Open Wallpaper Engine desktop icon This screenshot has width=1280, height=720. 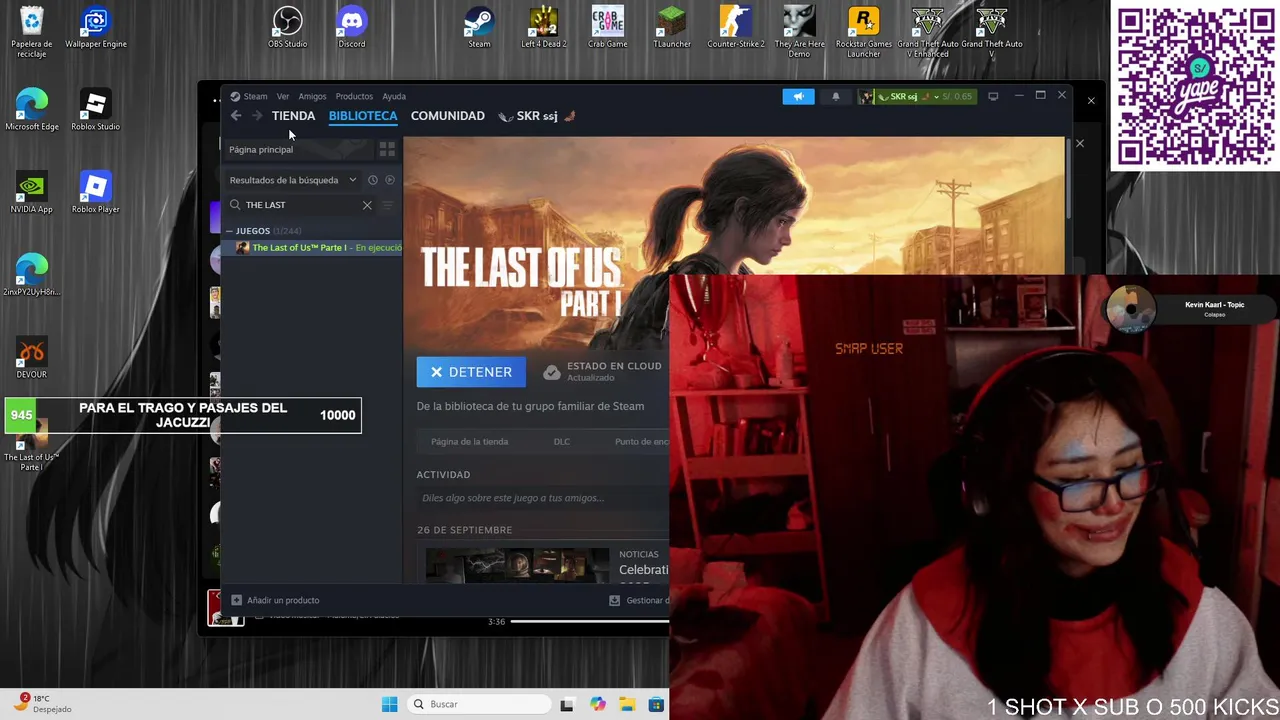pyautogui.click(x=96, y=28)
